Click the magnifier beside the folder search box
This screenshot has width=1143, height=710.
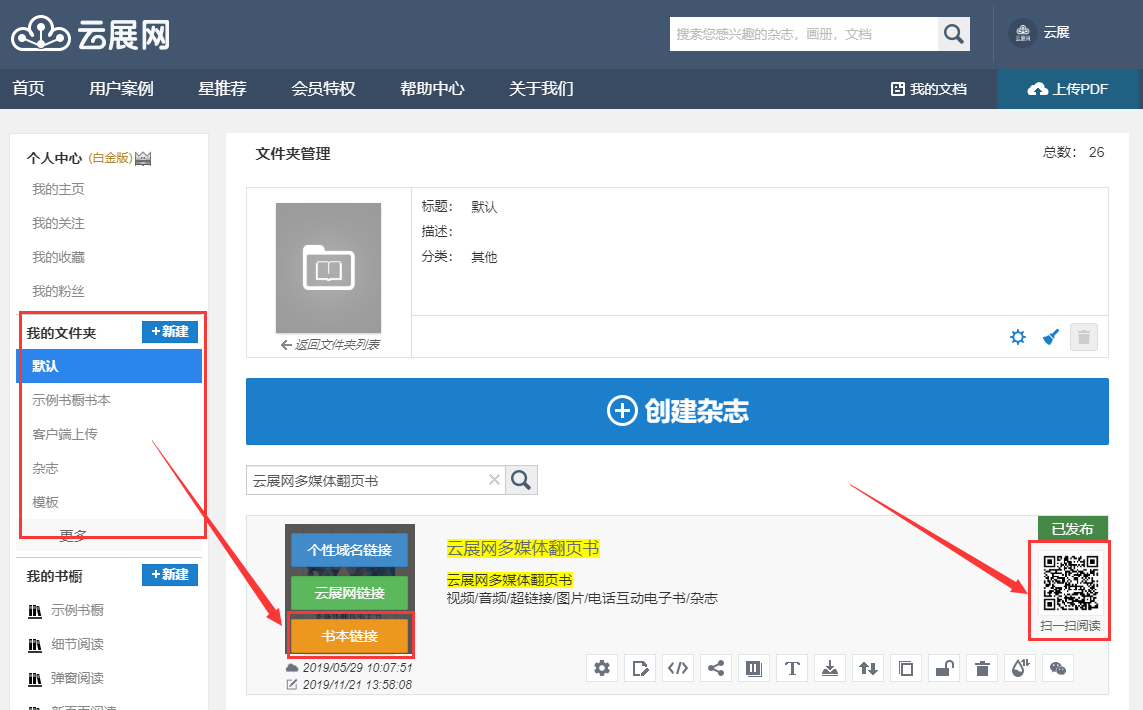521,480
